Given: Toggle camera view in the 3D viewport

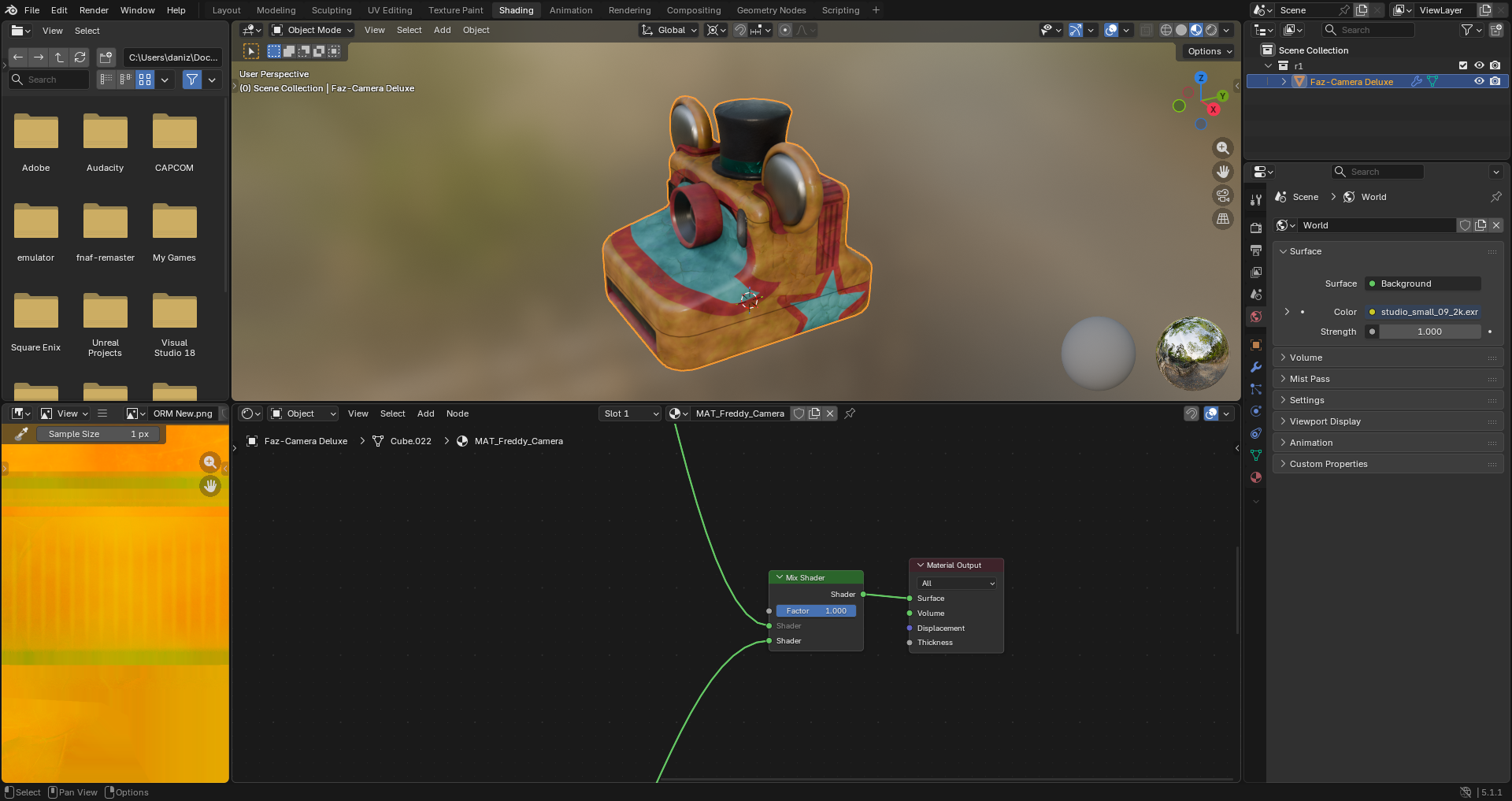Looking at the screenshot, I should tap(1223, 195).
